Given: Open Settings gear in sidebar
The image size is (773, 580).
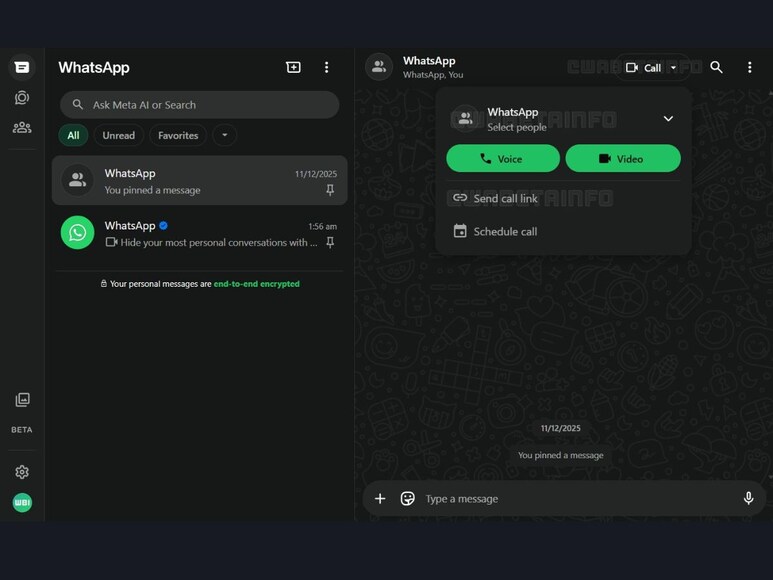Looking at the screenshot, I should (22, 472).
